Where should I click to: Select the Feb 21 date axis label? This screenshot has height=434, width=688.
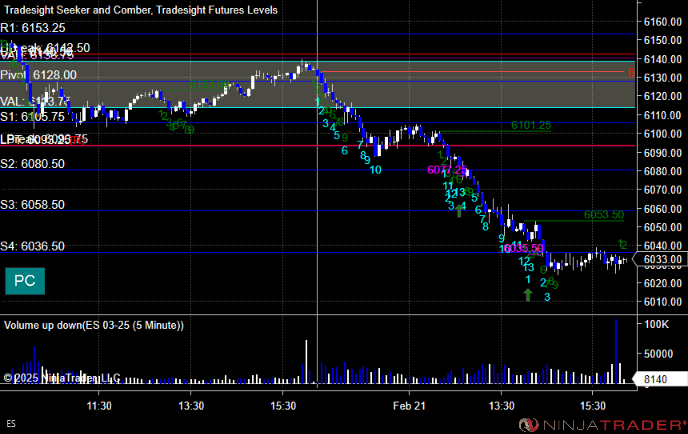409,406
